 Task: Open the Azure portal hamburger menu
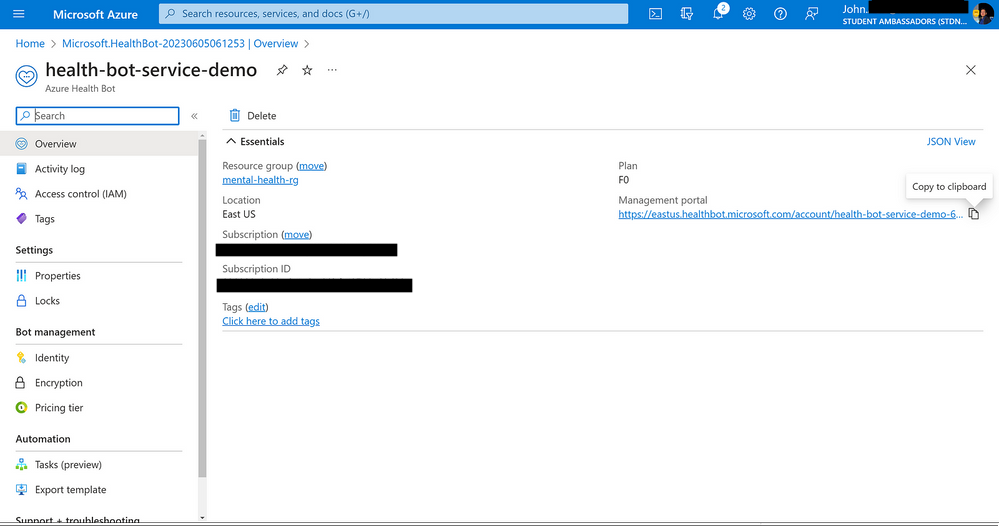18,14
